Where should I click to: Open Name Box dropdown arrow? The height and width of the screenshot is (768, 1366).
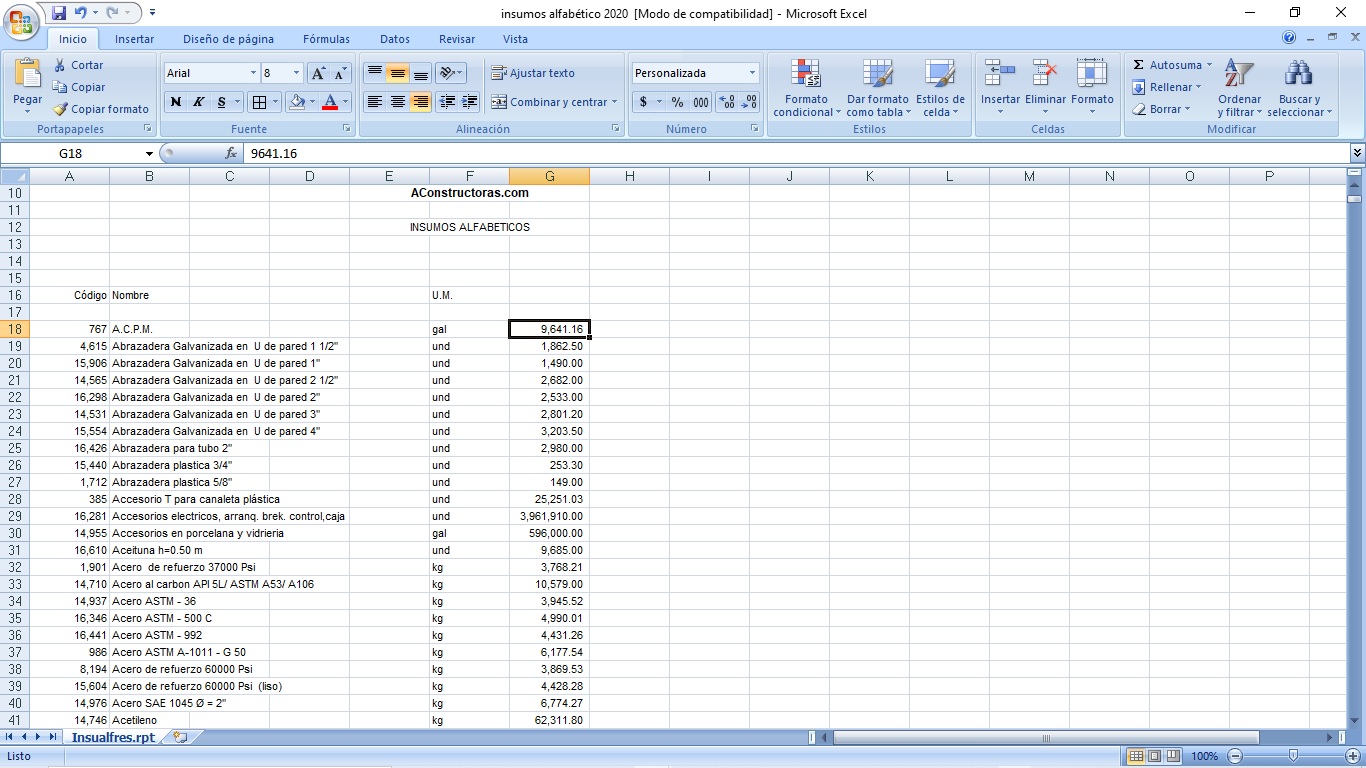[x=150, y=154]
